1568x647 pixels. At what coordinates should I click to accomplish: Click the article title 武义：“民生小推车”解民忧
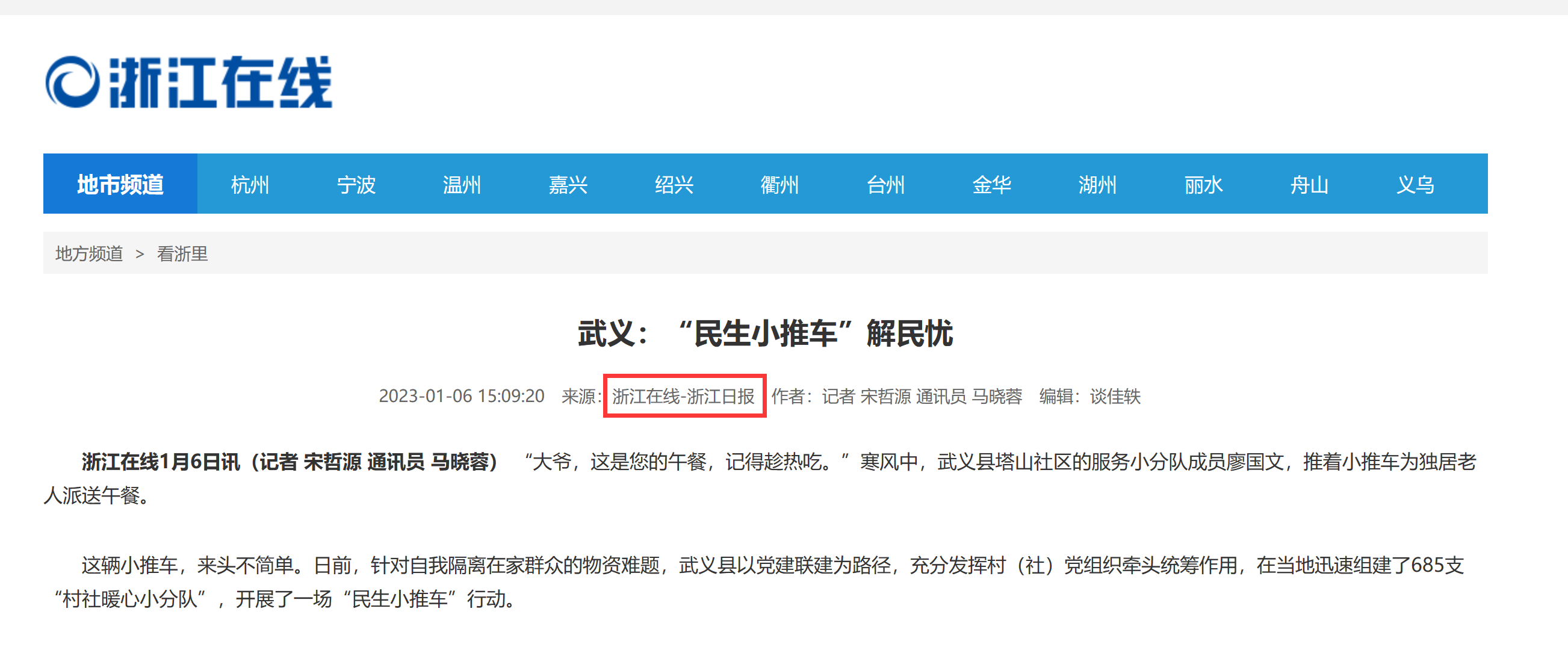765,333
